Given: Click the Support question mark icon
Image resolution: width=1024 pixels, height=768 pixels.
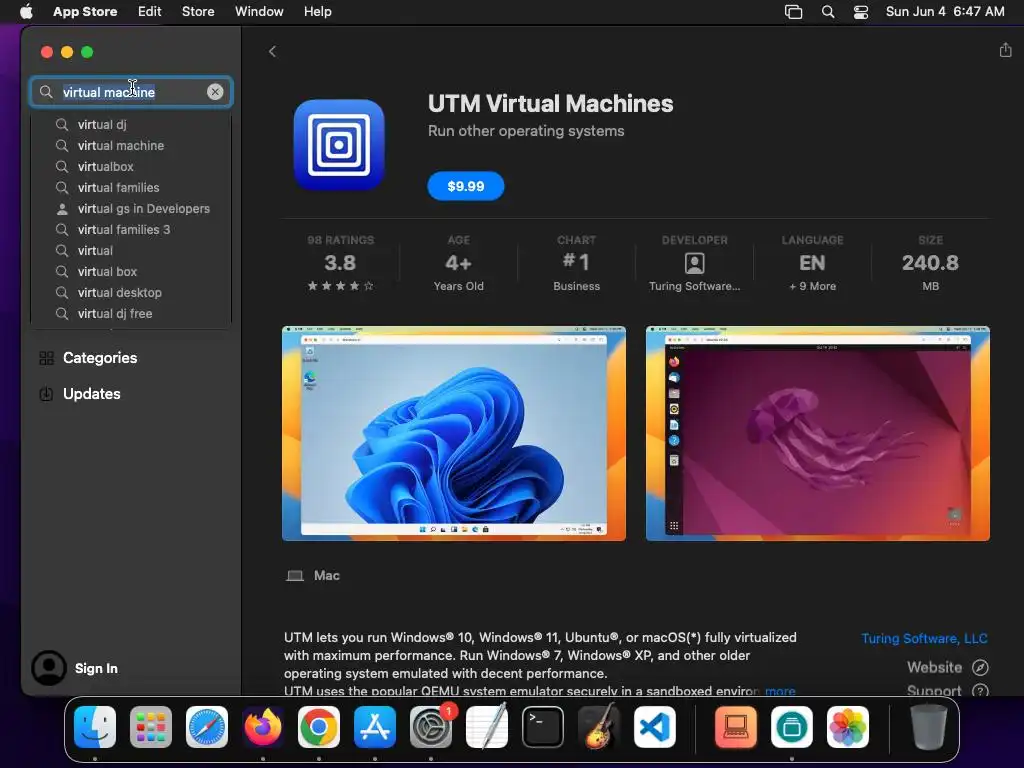Looking at the screenshot, I should 980,690.
